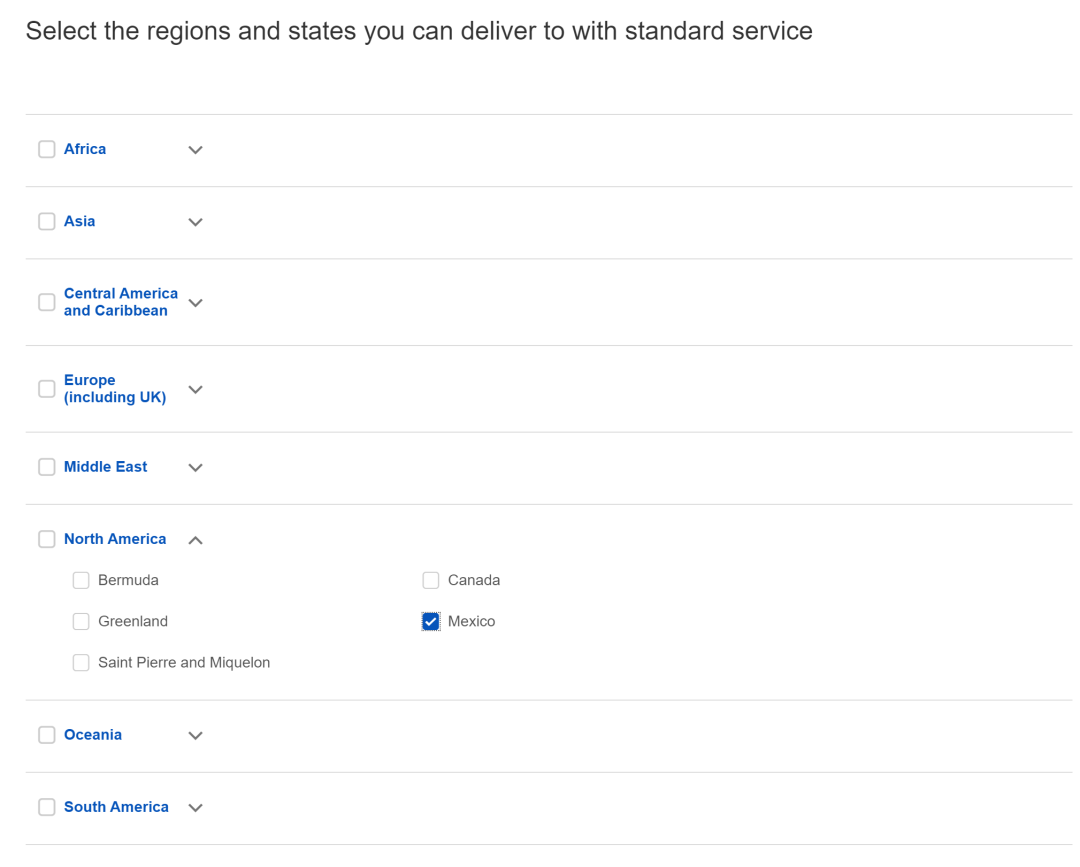The height and width of the screenshot is (867, 1080).
Task: Click the Oceania region link
Action: (x=93, y=734)
